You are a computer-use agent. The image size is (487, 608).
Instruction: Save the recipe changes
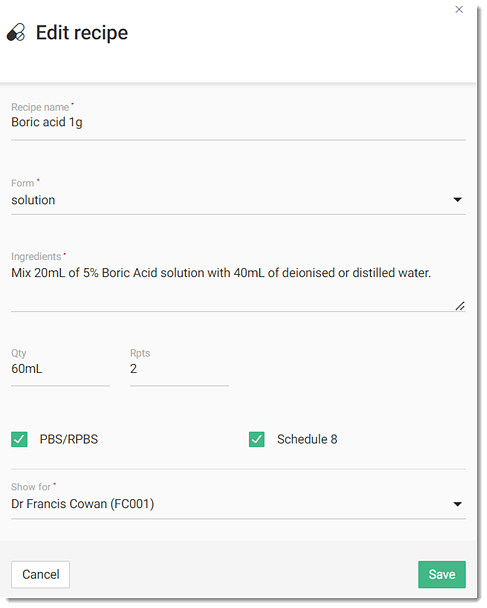pyautogui.click(x=442, y=574)
